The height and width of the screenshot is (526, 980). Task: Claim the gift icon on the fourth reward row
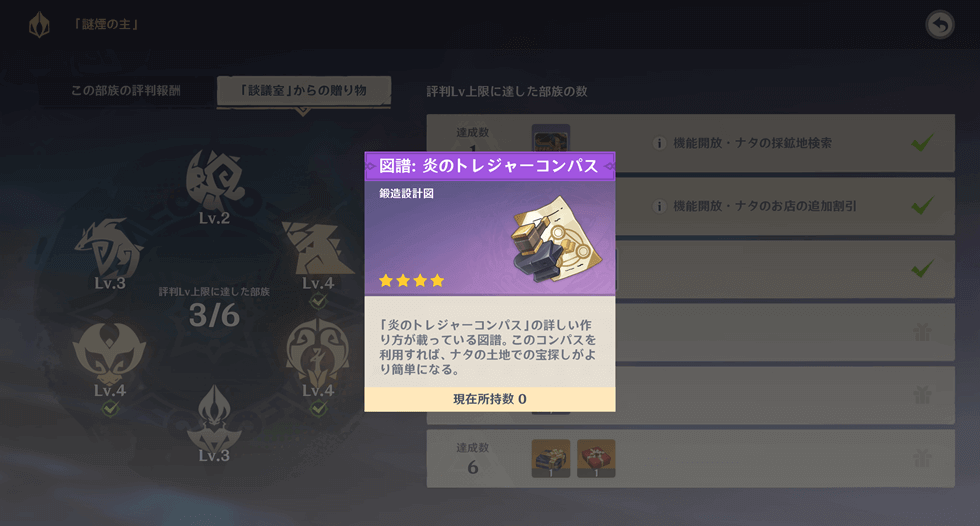pos(922,332)
